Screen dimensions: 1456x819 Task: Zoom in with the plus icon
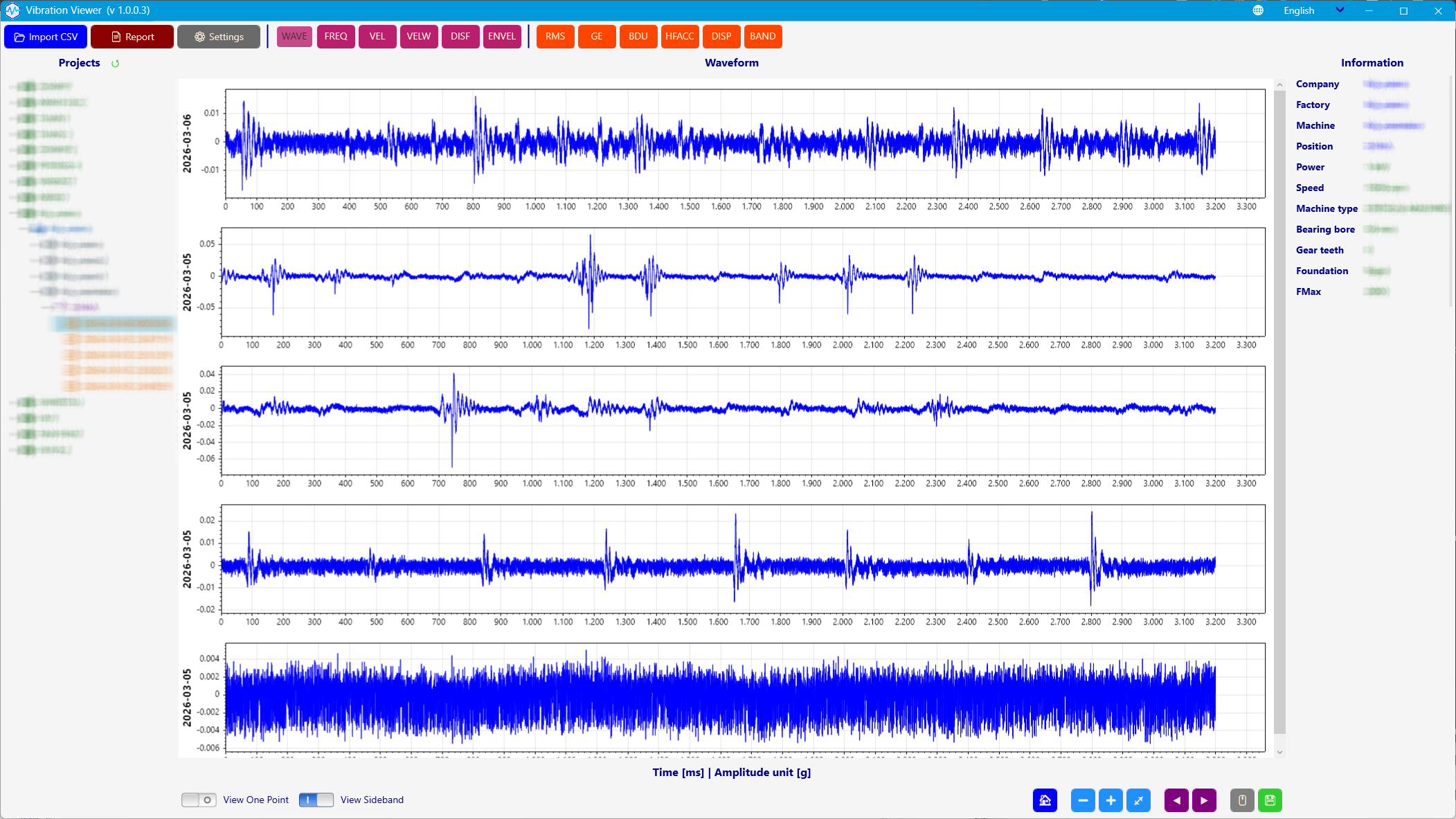pyautogui.click(x=1111, y=800)
